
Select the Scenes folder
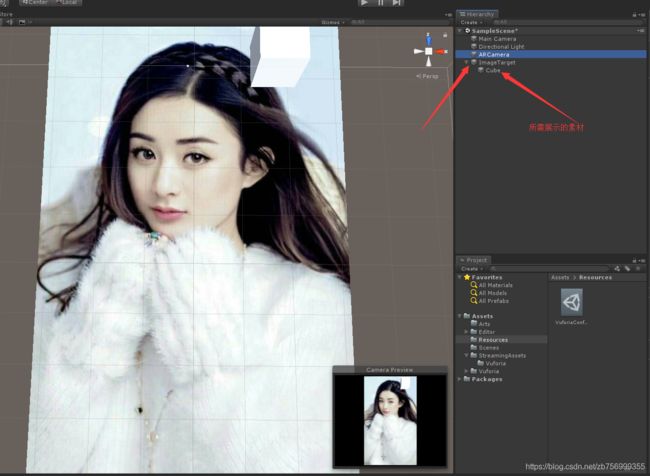tap(489, 347)
